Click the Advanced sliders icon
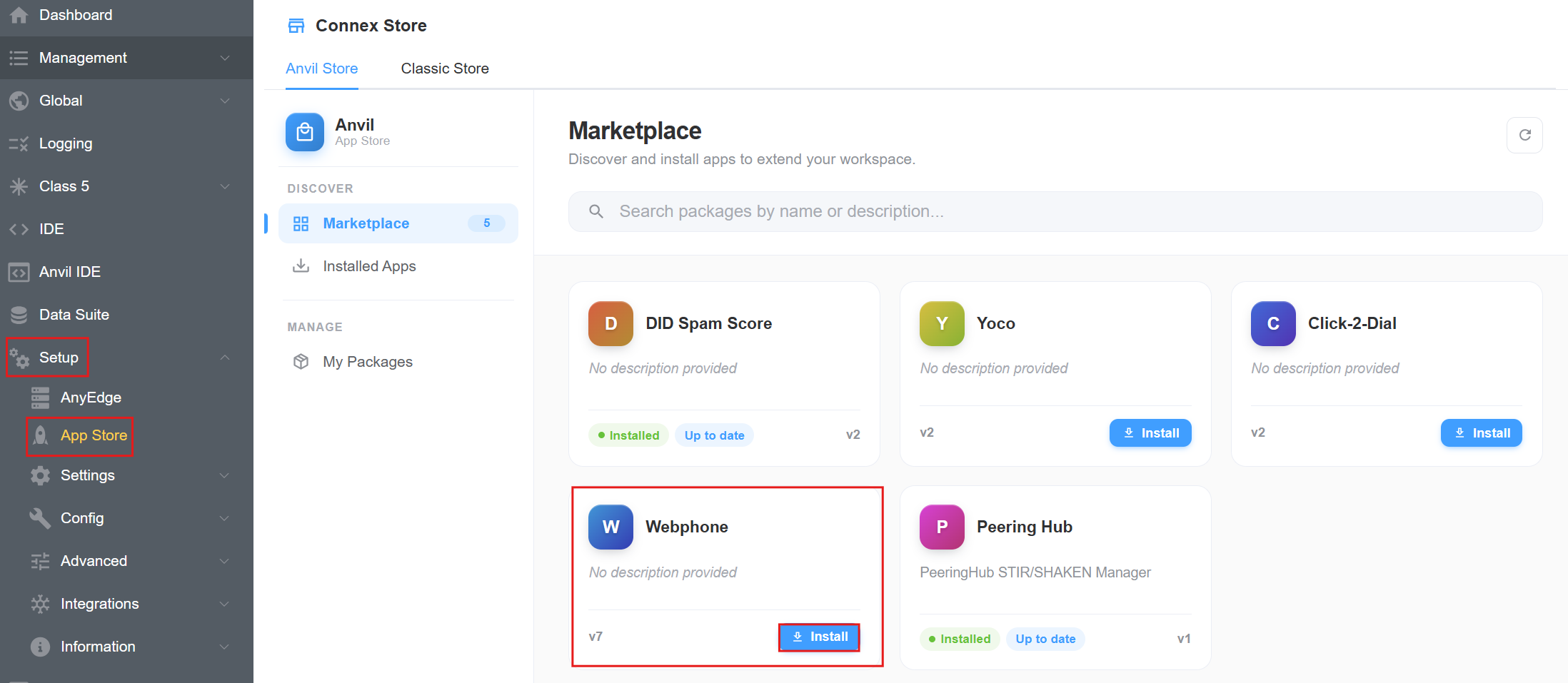 pos(41,561)
